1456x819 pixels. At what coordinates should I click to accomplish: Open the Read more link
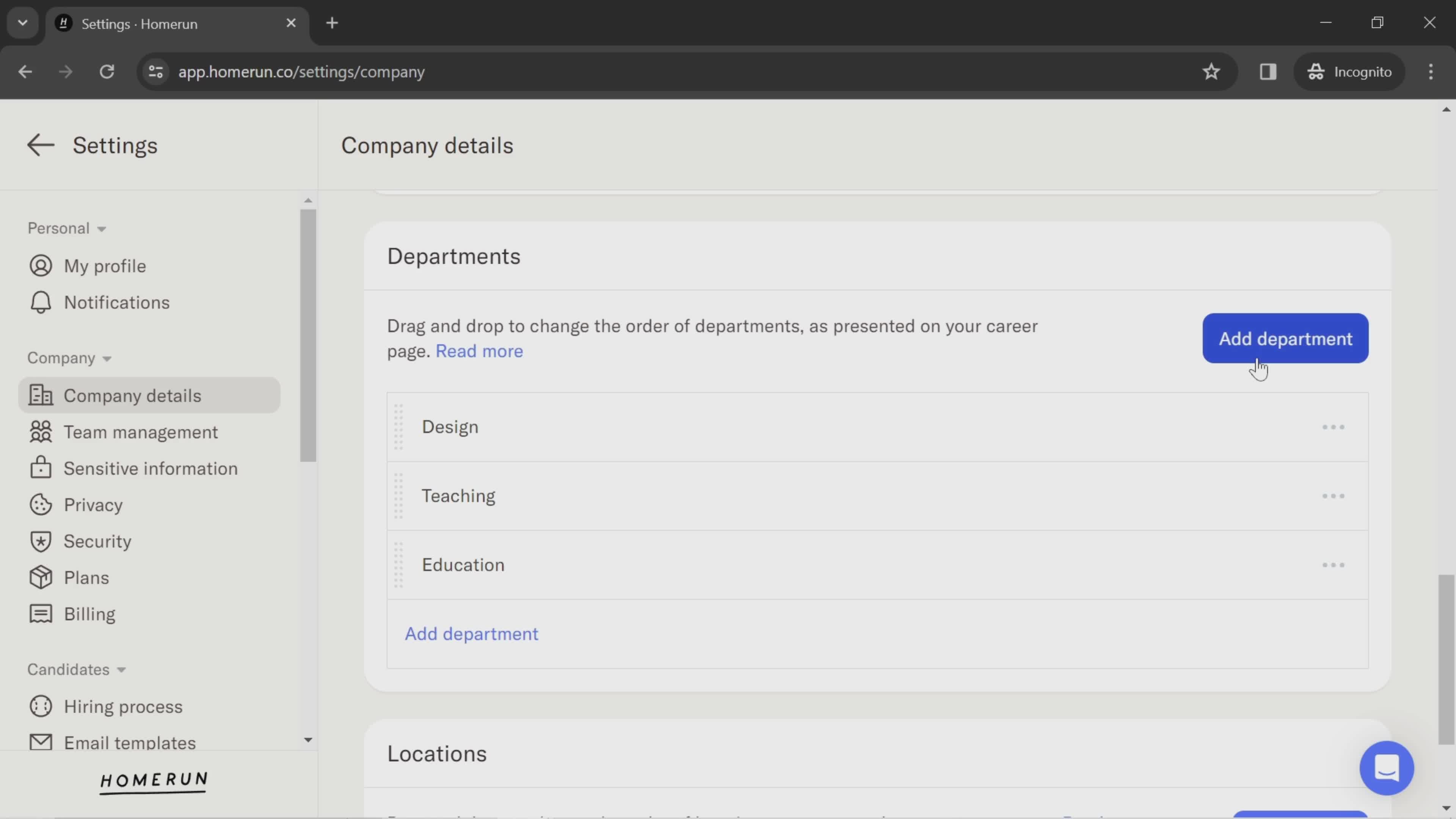[479, 351]
